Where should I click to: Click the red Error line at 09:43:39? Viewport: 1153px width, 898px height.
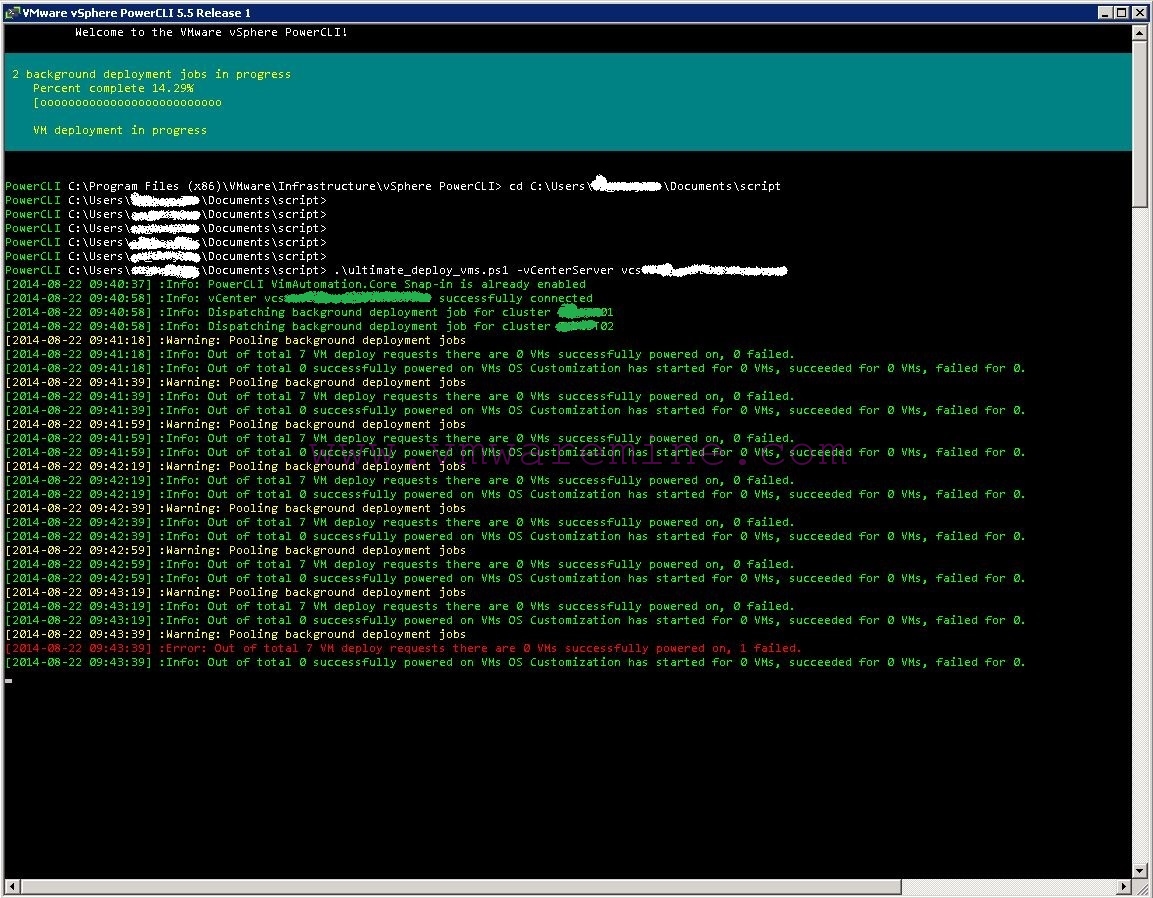[403, 648]
